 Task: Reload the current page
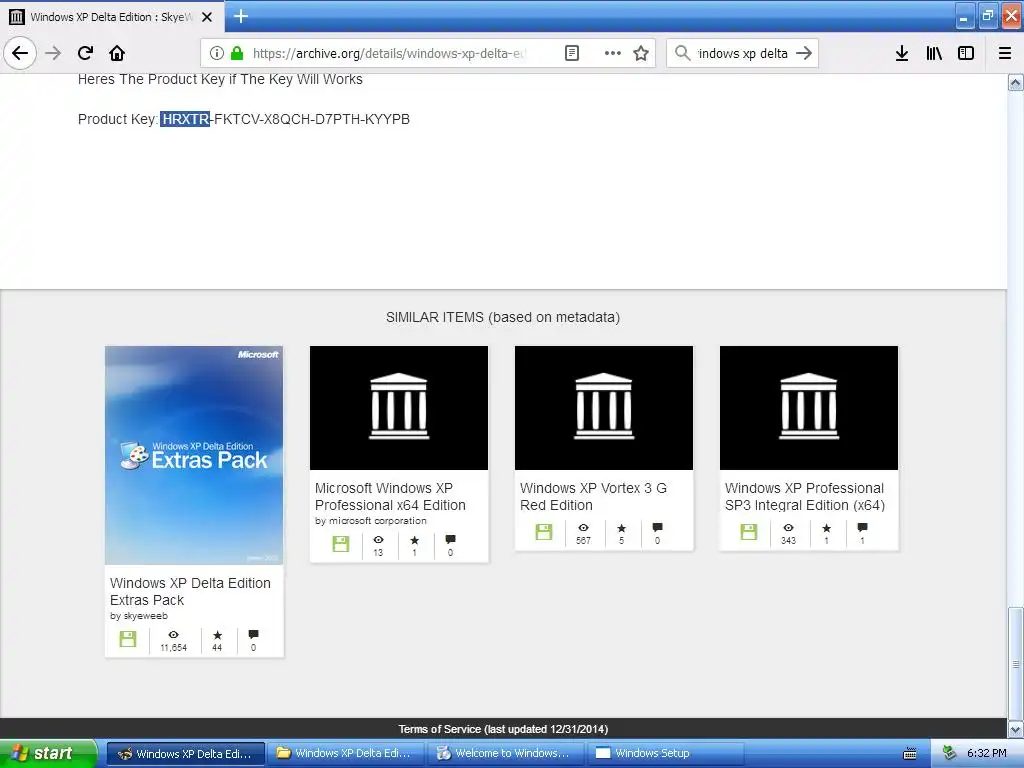(86, 53)
